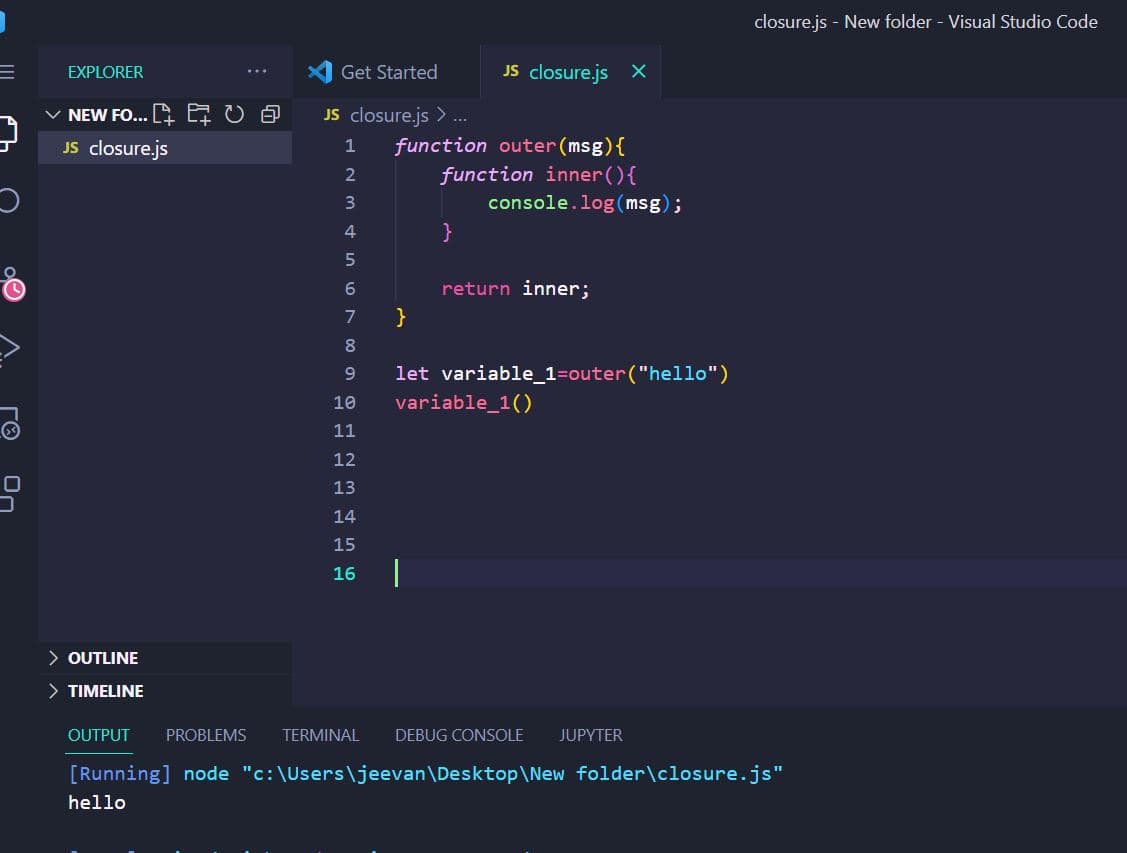Click the EXPLORER panel title
The image size is (1127, 853).
coord(106,72)
